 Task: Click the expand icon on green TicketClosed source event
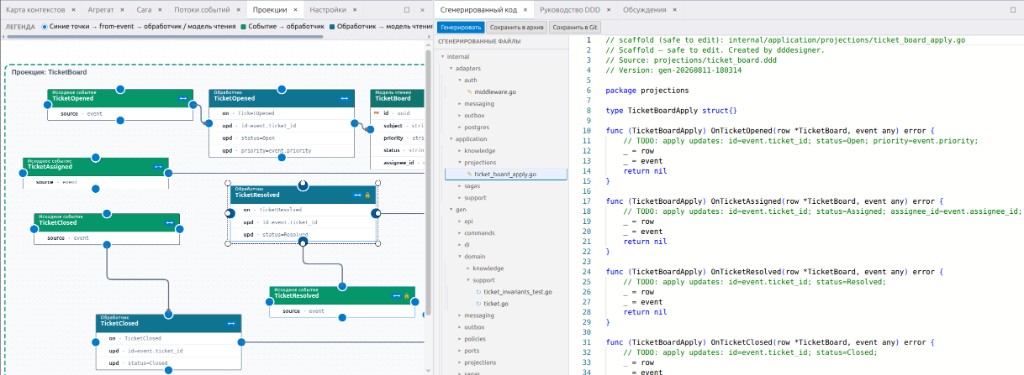170,223
